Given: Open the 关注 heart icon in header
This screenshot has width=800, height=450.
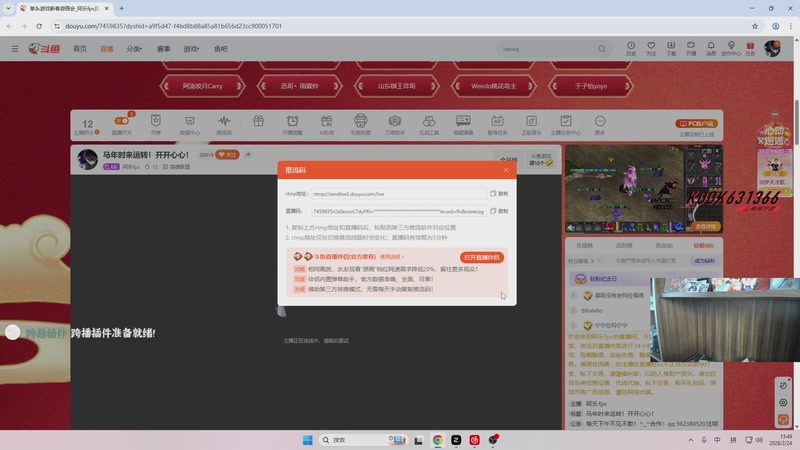Looking at the screenshot, I should tap(651, 48).
